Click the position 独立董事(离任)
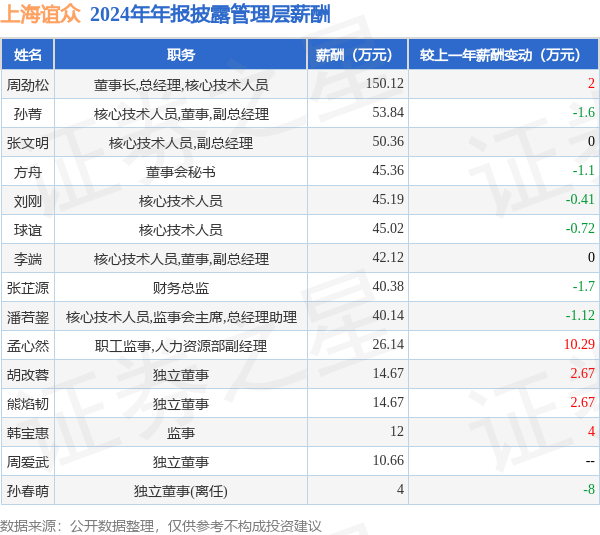The width and height of the screenshot is (600, 535). 181,491
